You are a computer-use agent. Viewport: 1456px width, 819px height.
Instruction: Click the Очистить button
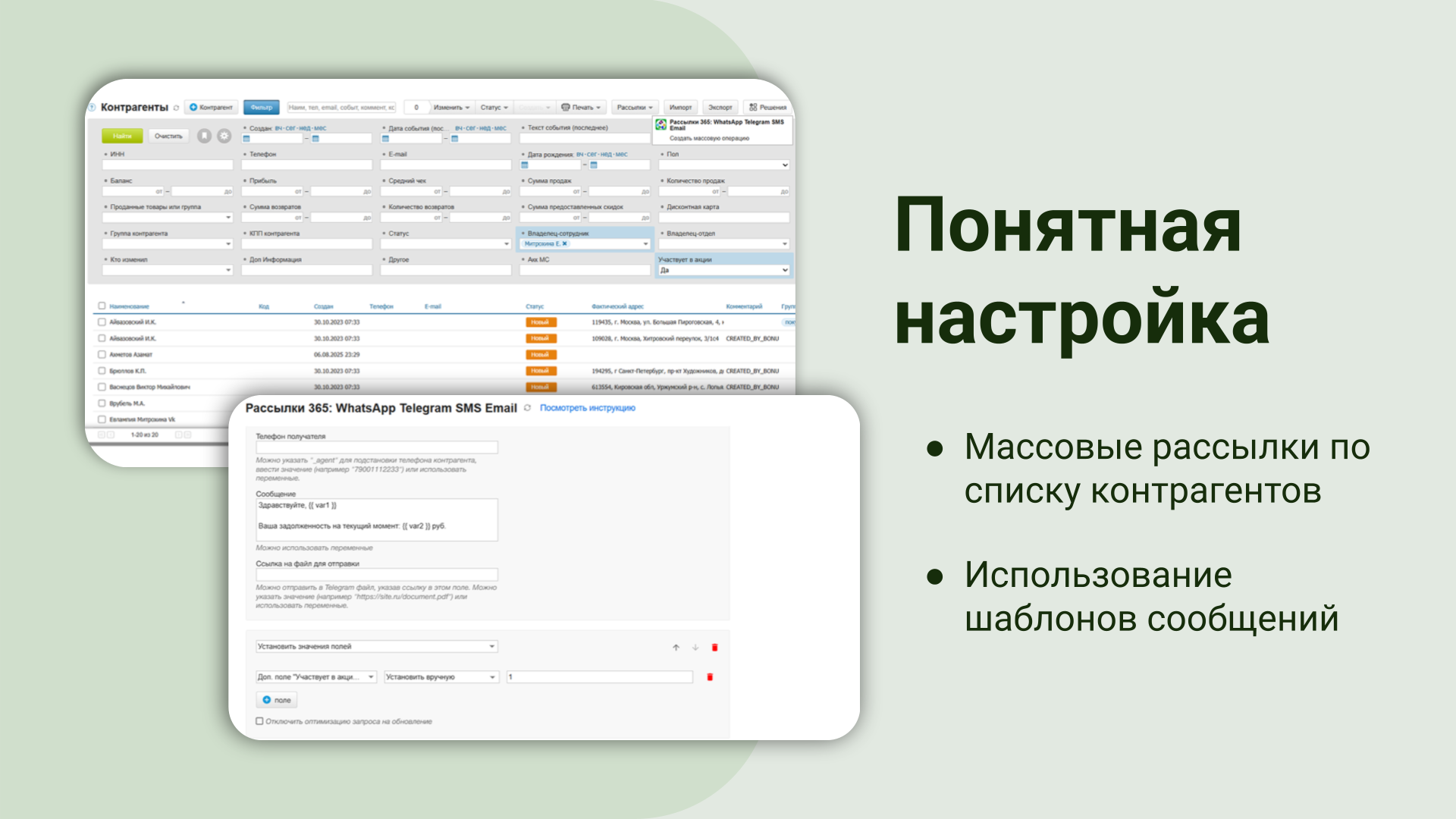click(x=168, y=136)
